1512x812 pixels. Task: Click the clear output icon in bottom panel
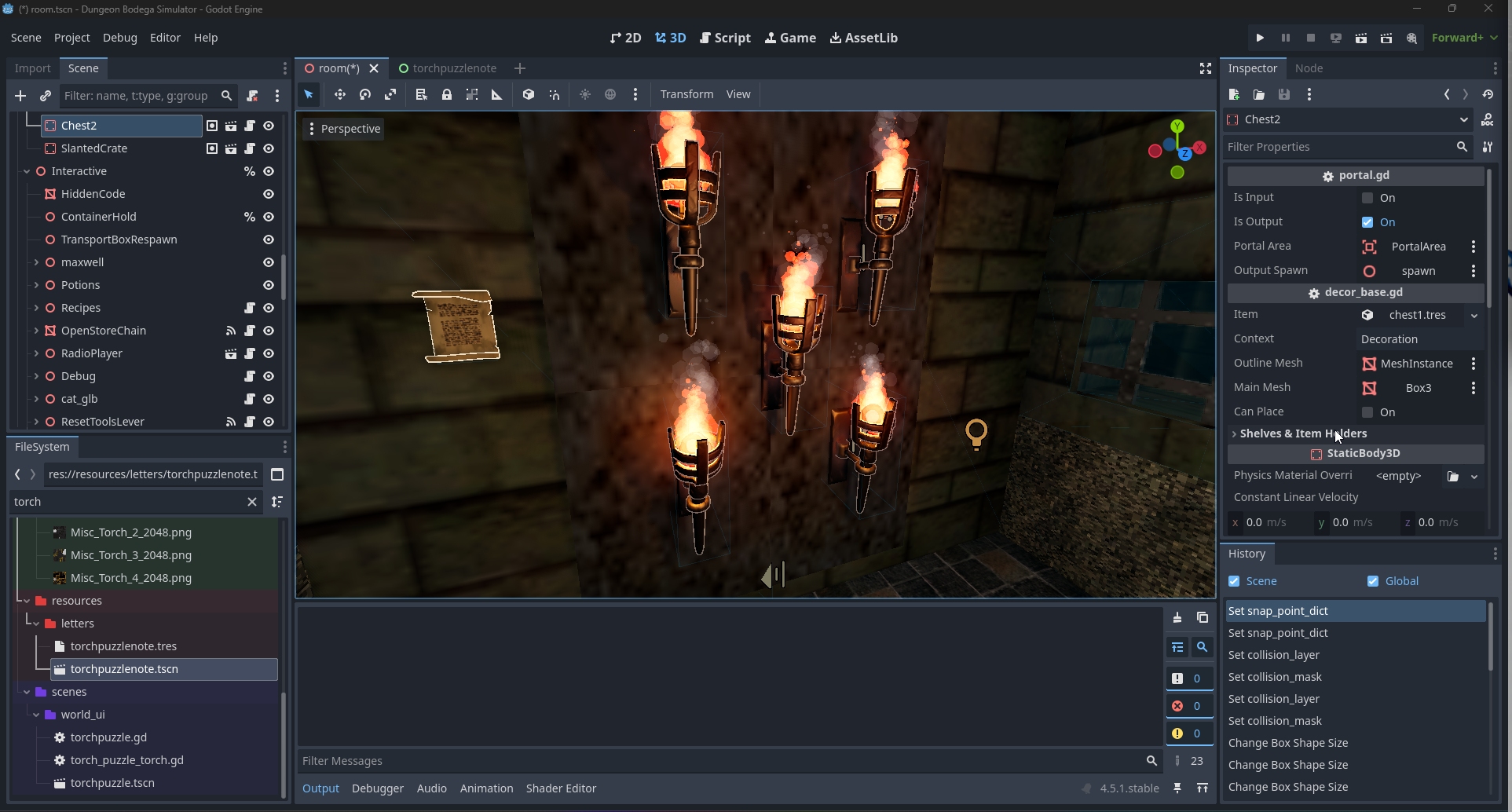pyautogui.click(x=1177, y=618)
